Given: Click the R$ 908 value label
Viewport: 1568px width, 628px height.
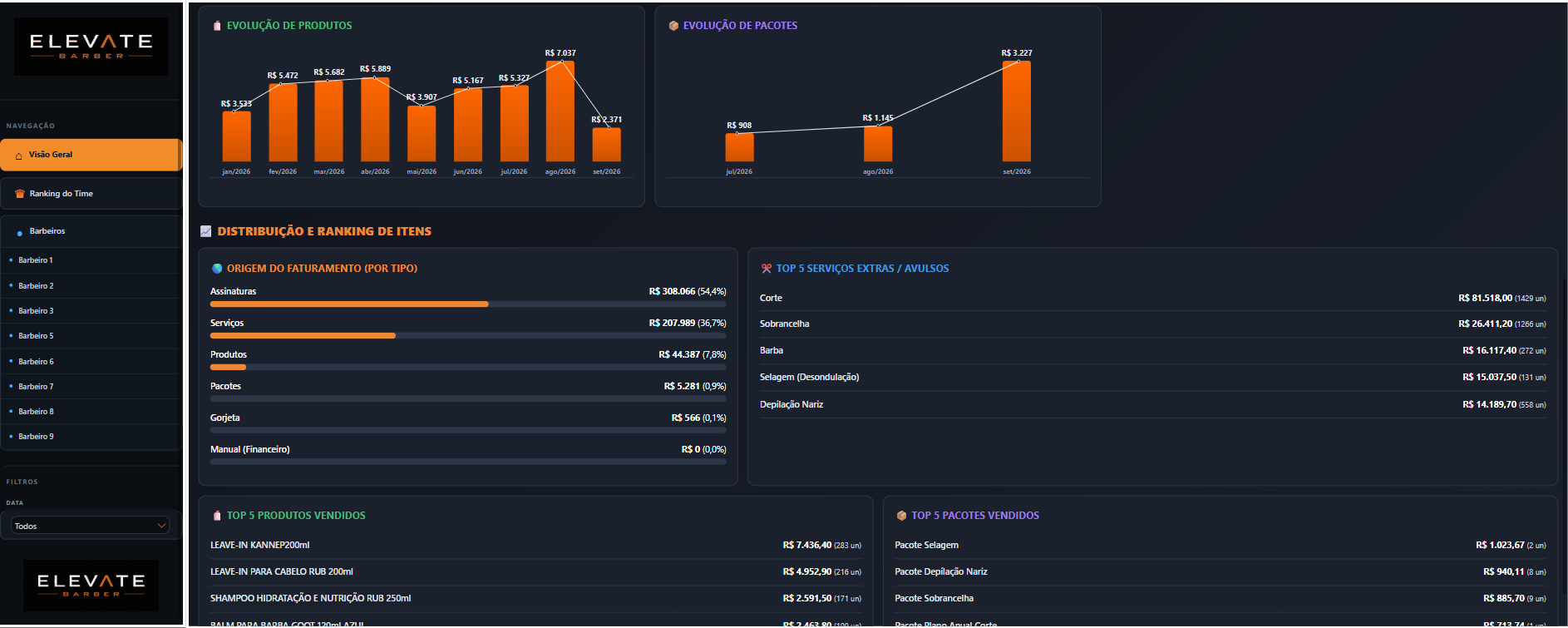Looking at the screenshot, I should 739,126.
